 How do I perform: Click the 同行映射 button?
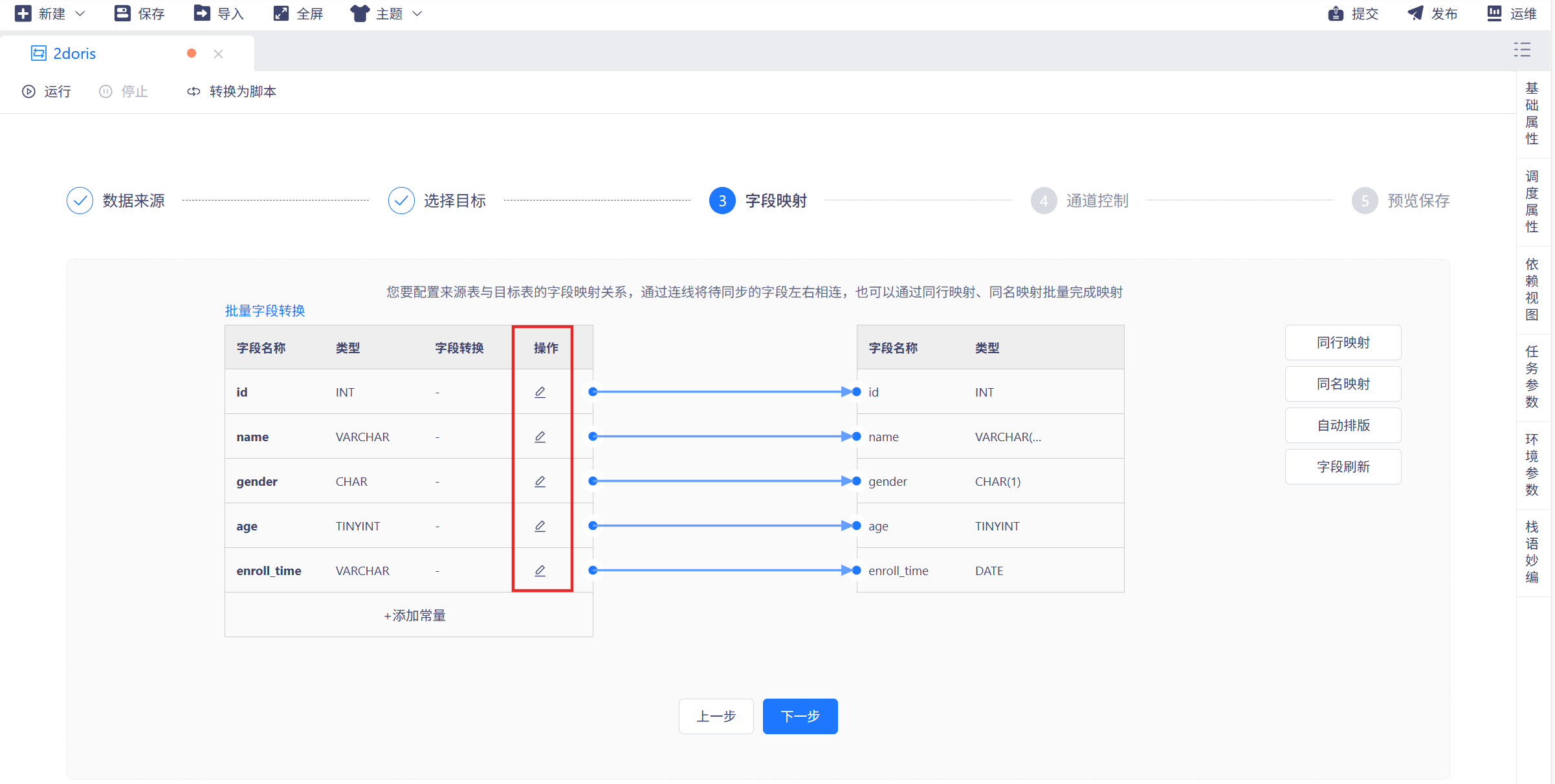[x=1343, y=342]
